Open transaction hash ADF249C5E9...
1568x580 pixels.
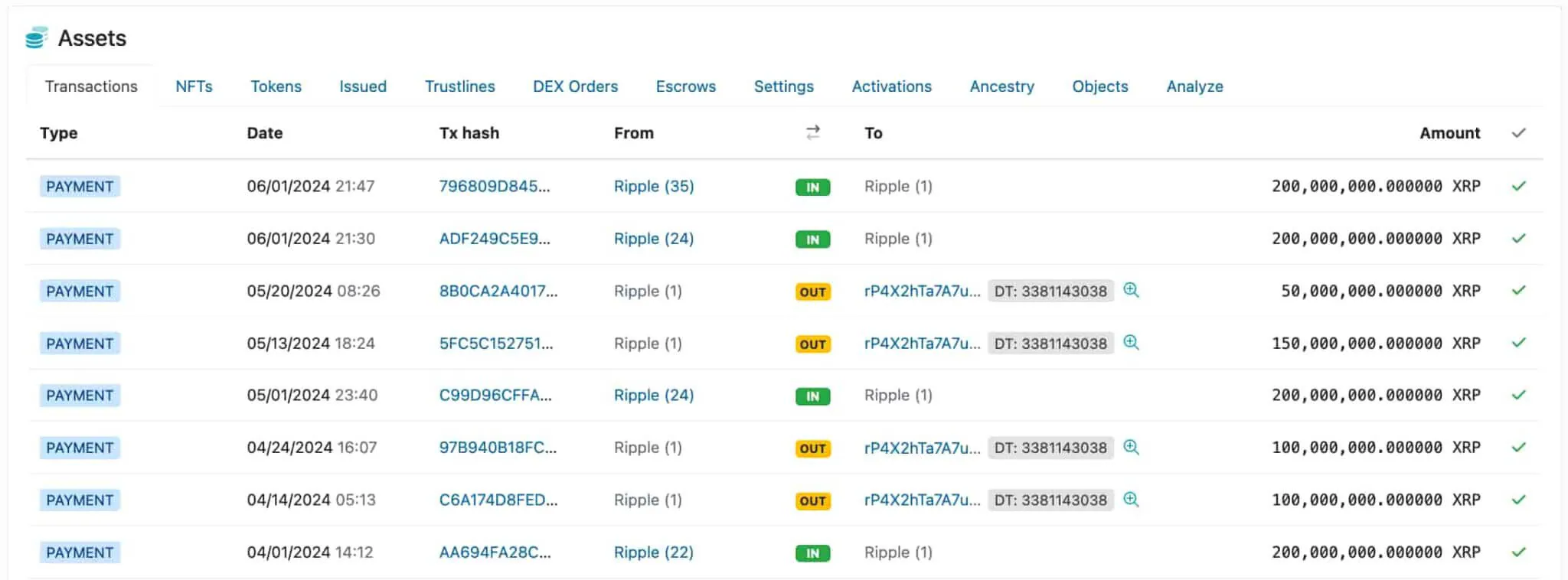[494, 238]
